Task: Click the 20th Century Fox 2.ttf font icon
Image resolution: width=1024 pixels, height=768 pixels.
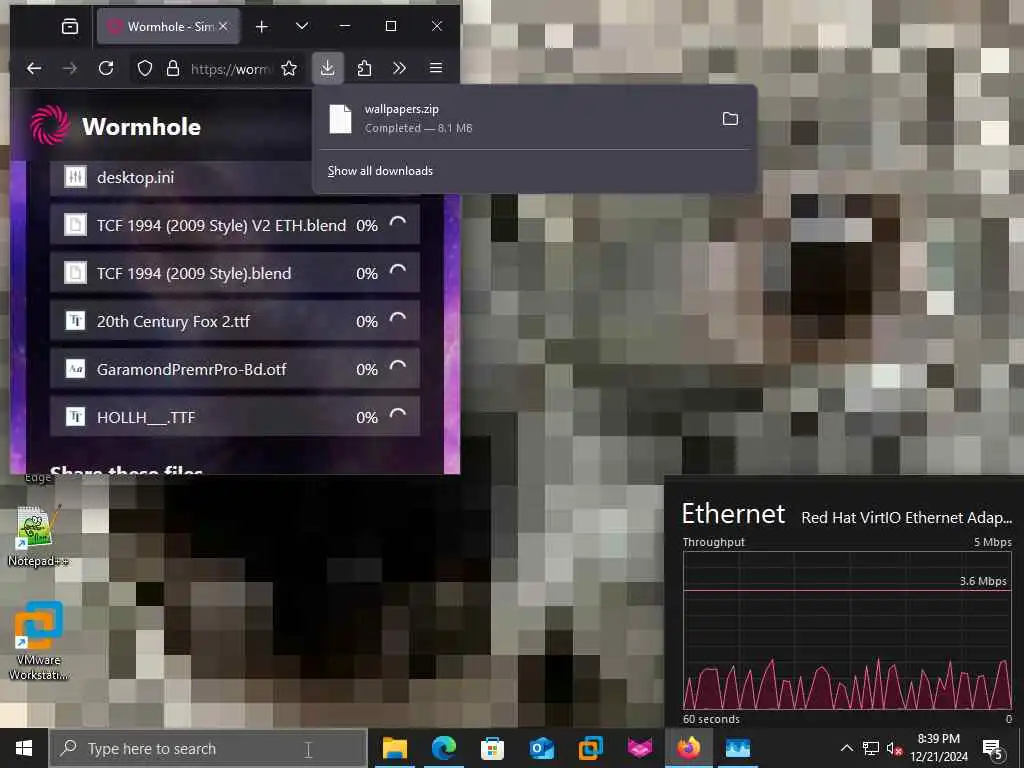Action: point(75,321)
